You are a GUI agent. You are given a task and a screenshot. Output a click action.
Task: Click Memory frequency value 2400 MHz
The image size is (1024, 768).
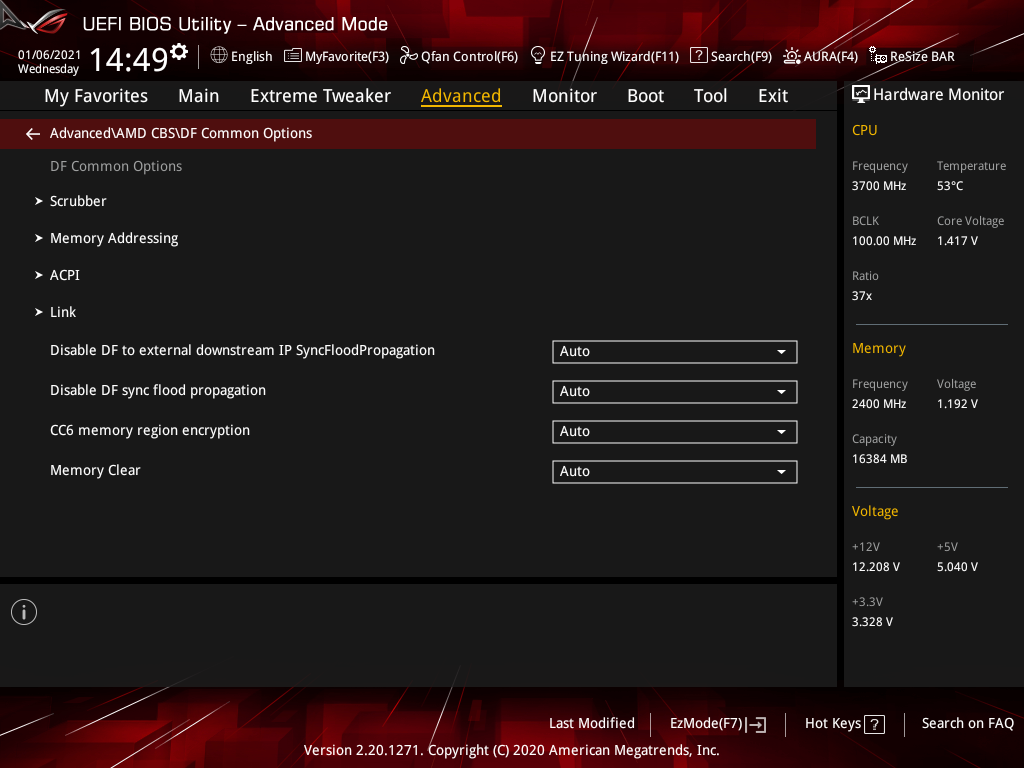(x=879, y=404)
